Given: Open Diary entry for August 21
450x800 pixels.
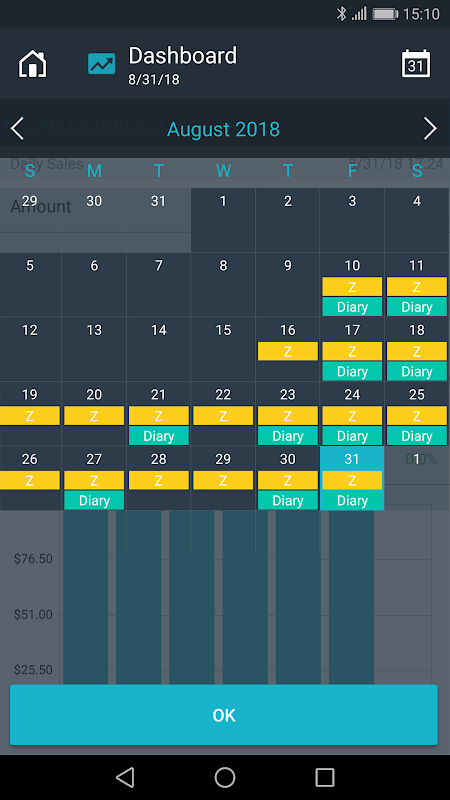Looking at the screenshot, I should click(x=159, y=436).
